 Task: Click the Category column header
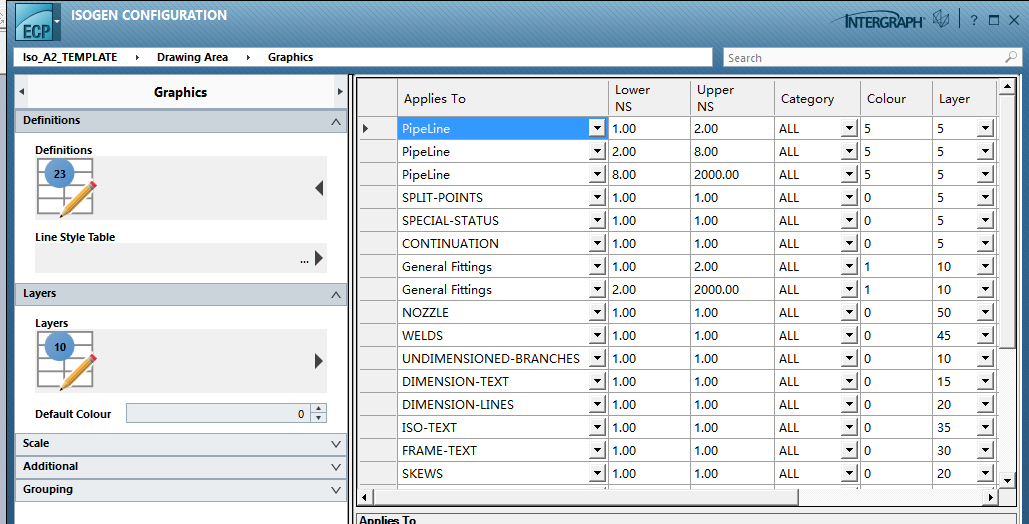[x=817, y=98]
